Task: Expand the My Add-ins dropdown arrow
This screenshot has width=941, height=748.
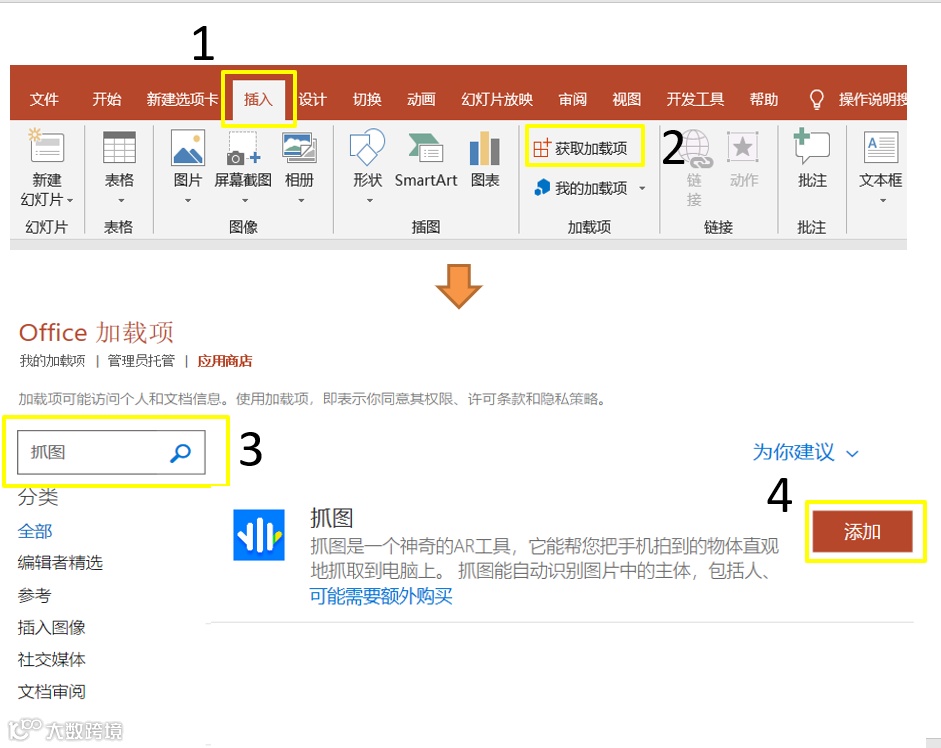Action: pyautogui.click(x=642, y=189)
